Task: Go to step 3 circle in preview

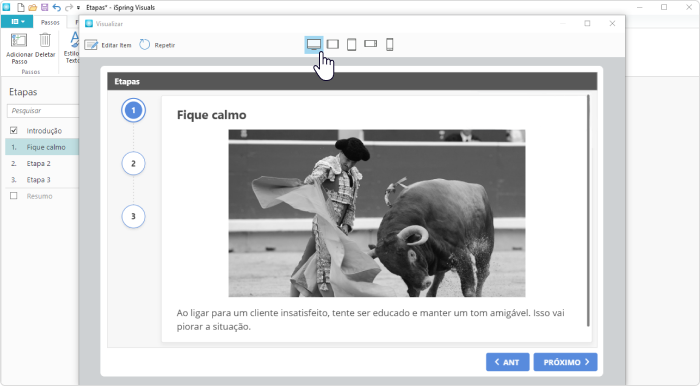Action: click(133, 216)
